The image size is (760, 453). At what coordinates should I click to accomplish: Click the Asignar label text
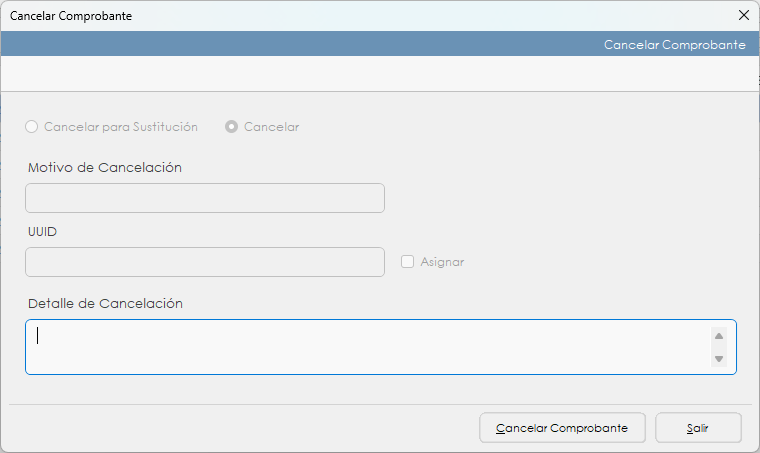tap(442, 262)
